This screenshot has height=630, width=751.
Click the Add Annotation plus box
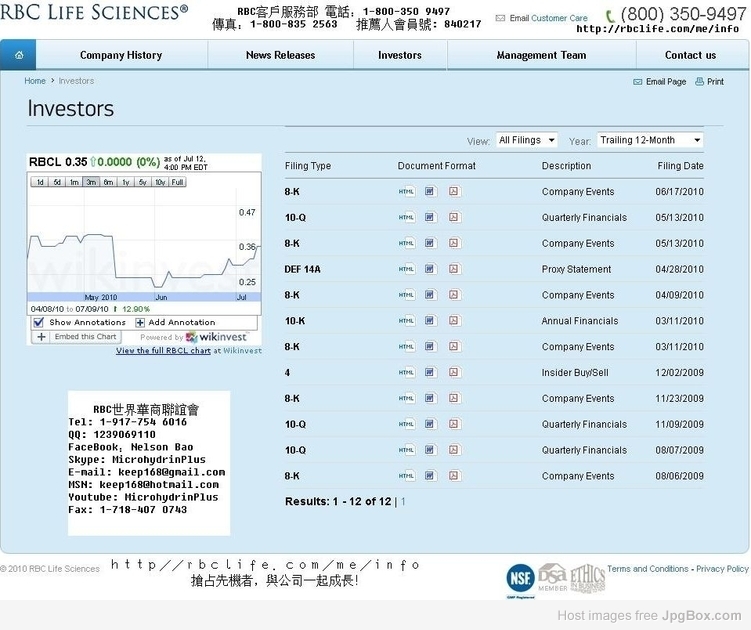[x=140, y=322]
